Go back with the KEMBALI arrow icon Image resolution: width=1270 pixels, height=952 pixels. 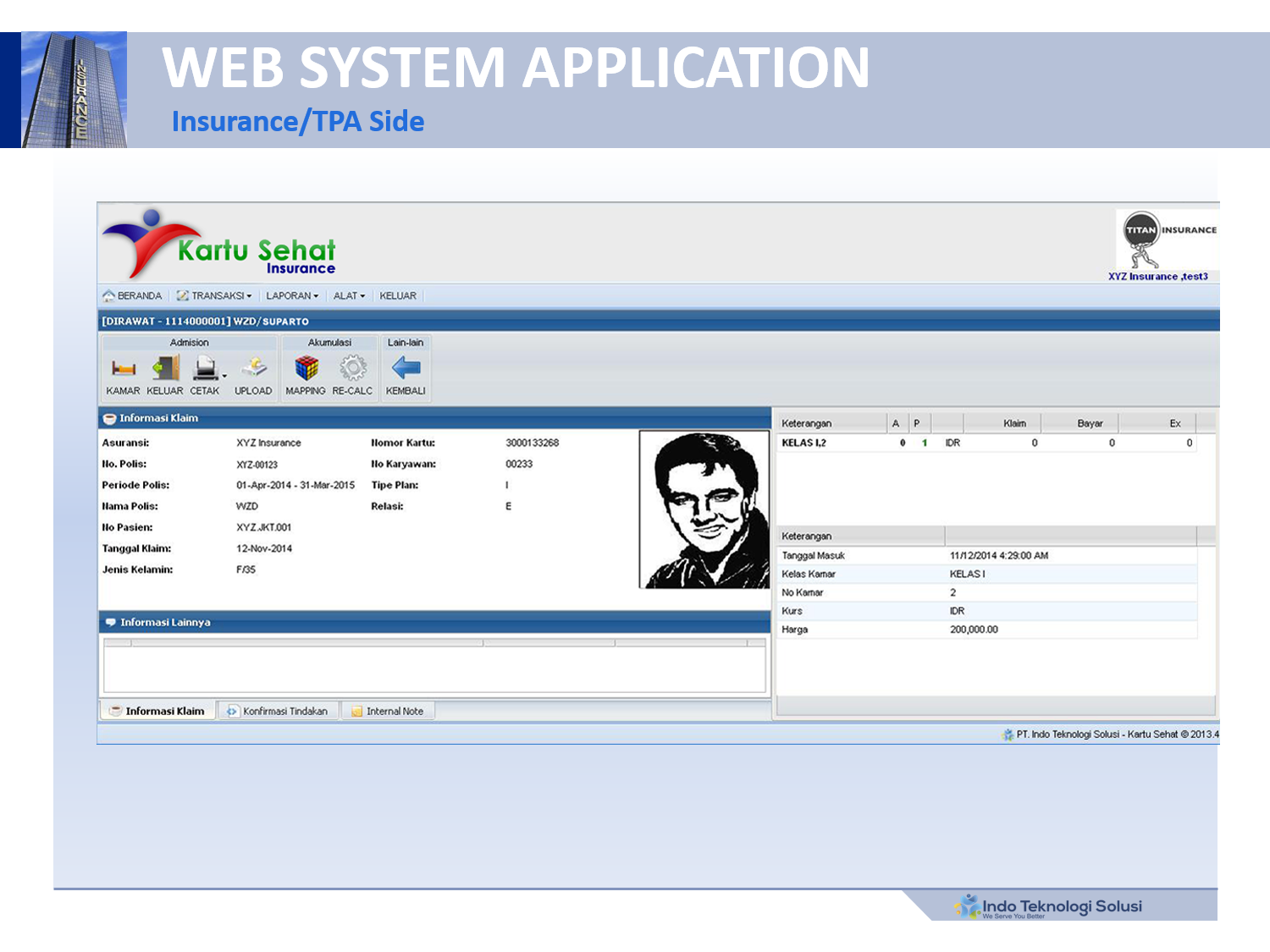406,369
